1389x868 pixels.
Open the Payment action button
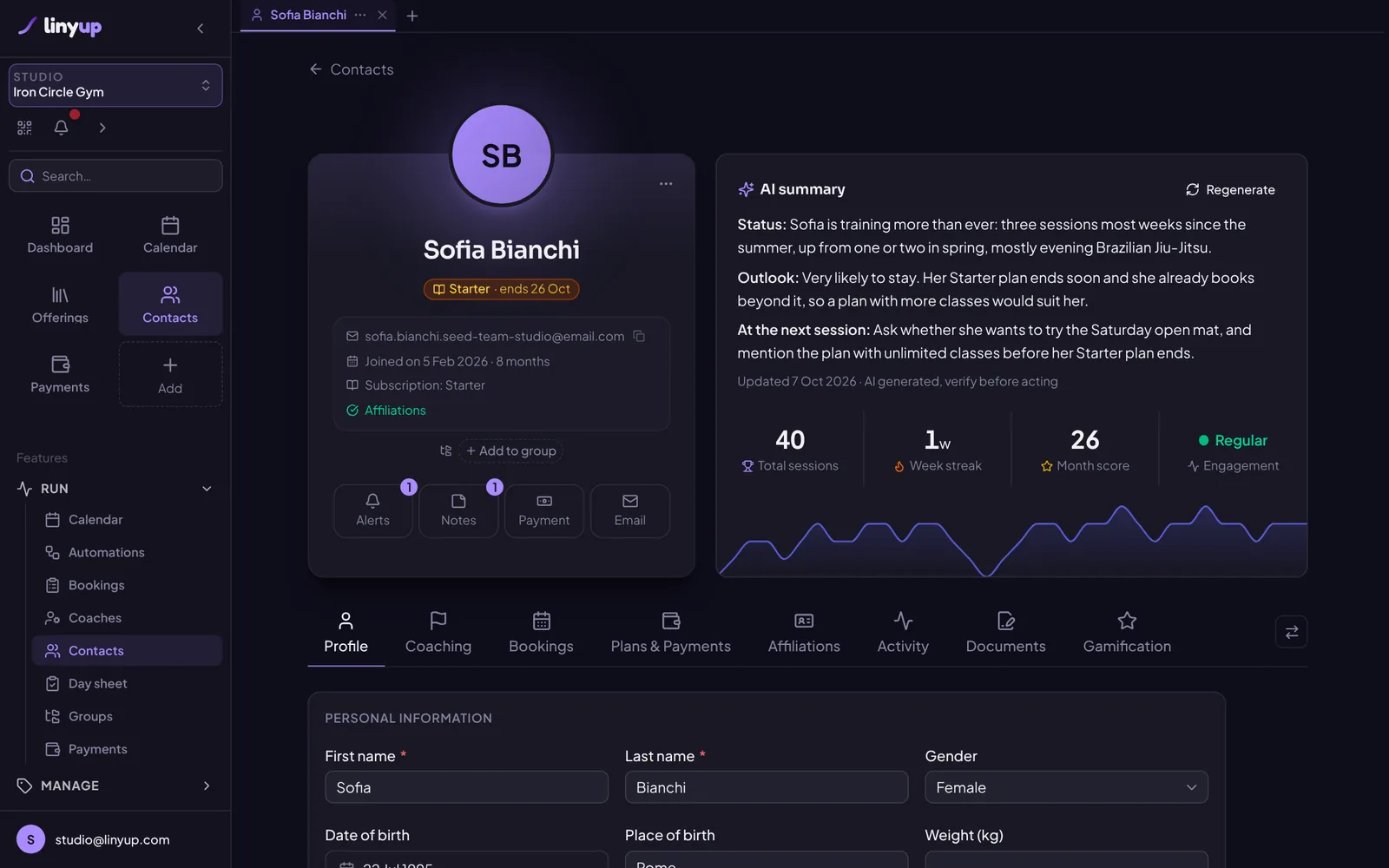pyautogui.click(x=544, y=510)
